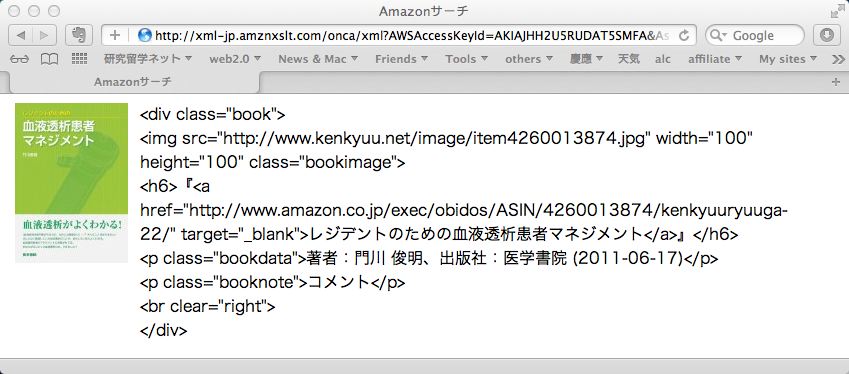This screenshot has width=849, height=374.
Task: Click the Evernote elephant toolbar icon
Action: [79, 36]
